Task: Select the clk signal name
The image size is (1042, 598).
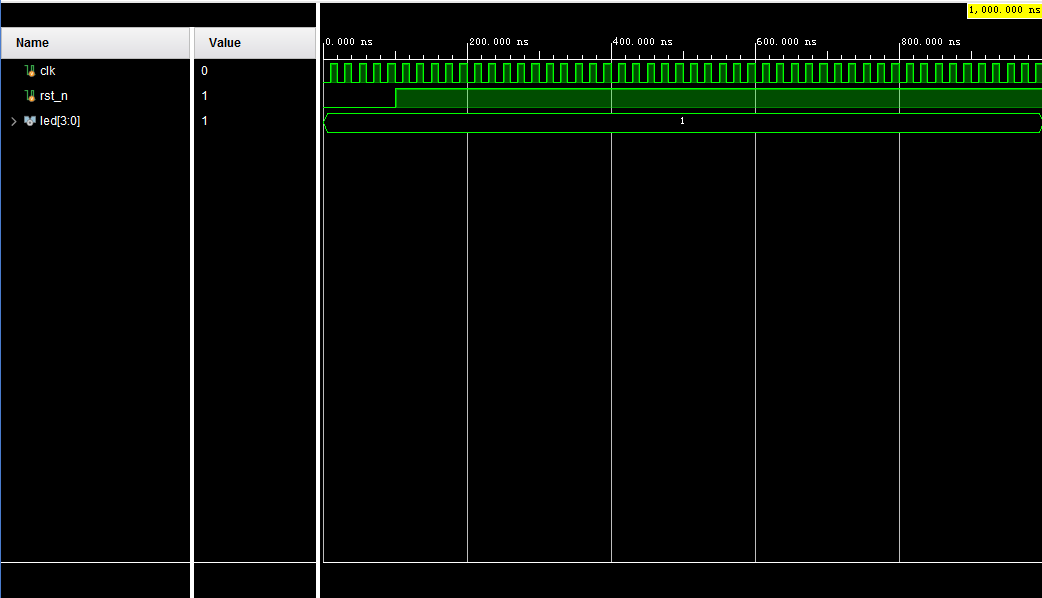Action: click(47, 70)
